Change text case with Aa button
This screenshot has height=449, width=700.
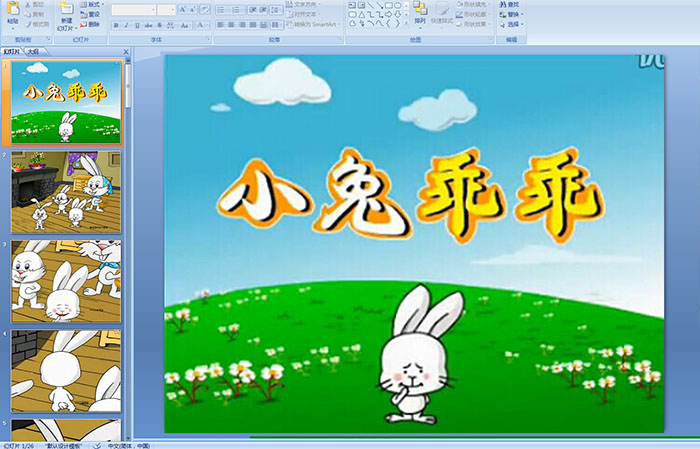click(185, 25)
